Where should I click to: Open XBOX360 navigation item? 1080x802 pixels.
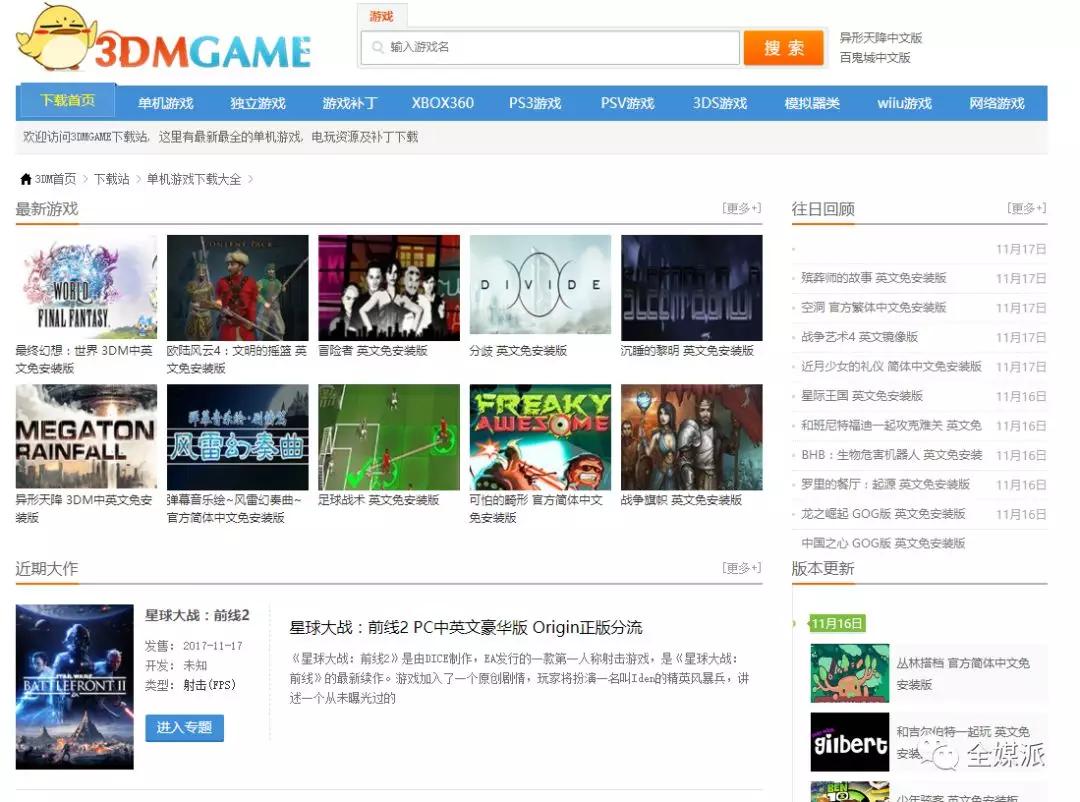pos(443,103)
